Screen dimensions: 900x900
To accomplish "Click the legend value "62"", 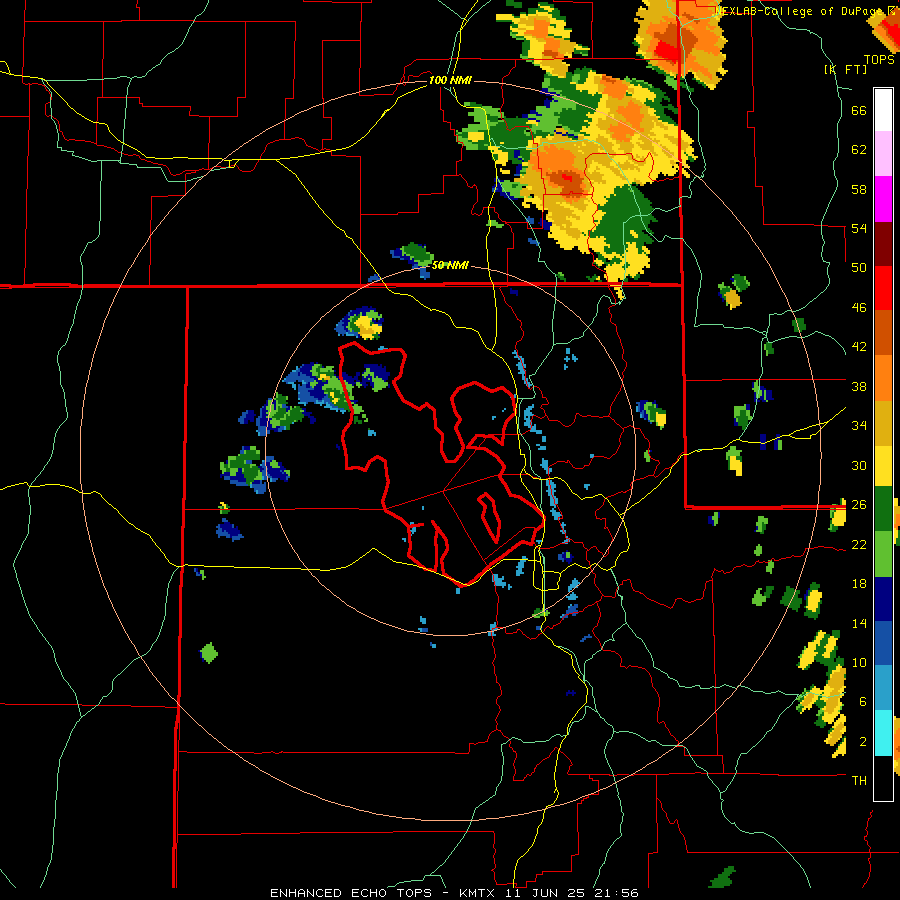I will pos(859,150).
